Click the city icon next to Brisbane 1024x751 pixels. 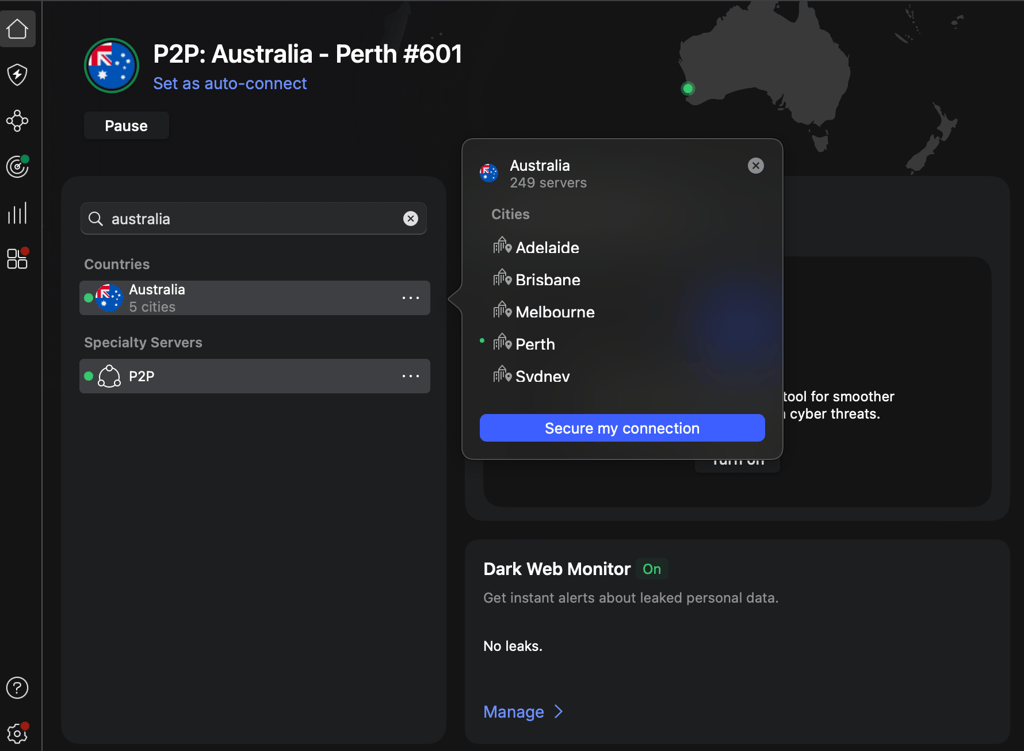click(502, 278)
